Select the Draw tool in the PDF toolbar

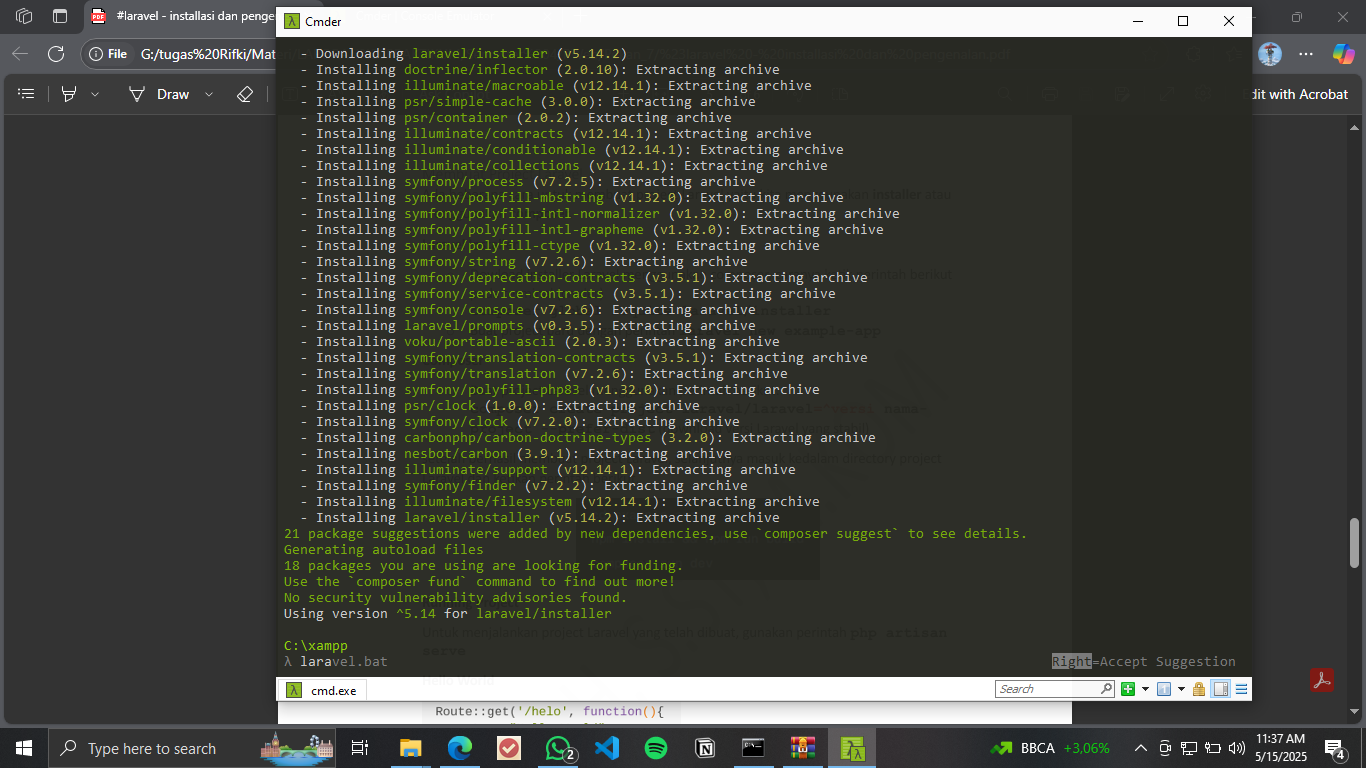click(172, 94)
